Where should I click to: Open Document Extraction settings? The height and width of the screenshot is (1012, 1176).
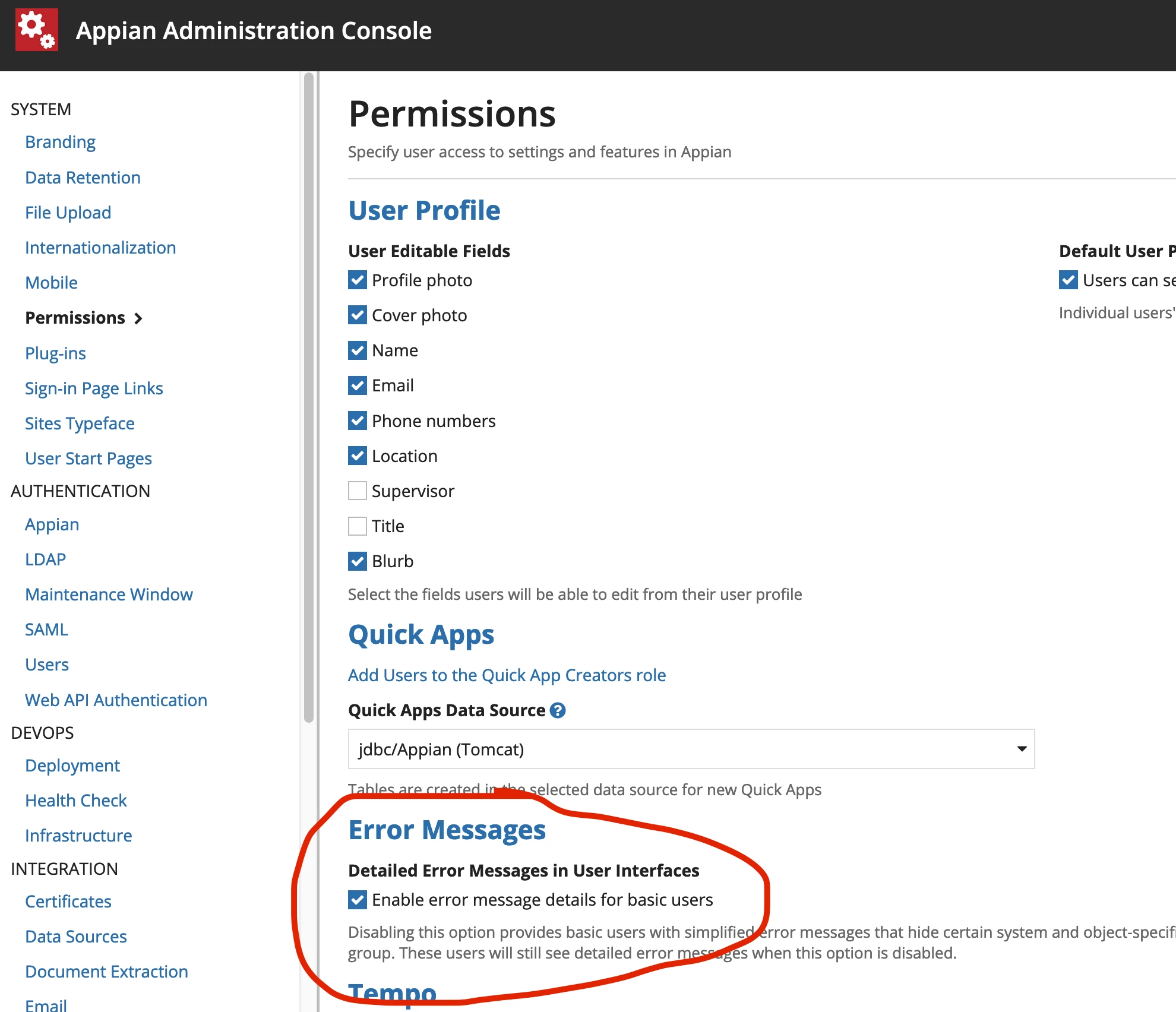click(107, 972)
